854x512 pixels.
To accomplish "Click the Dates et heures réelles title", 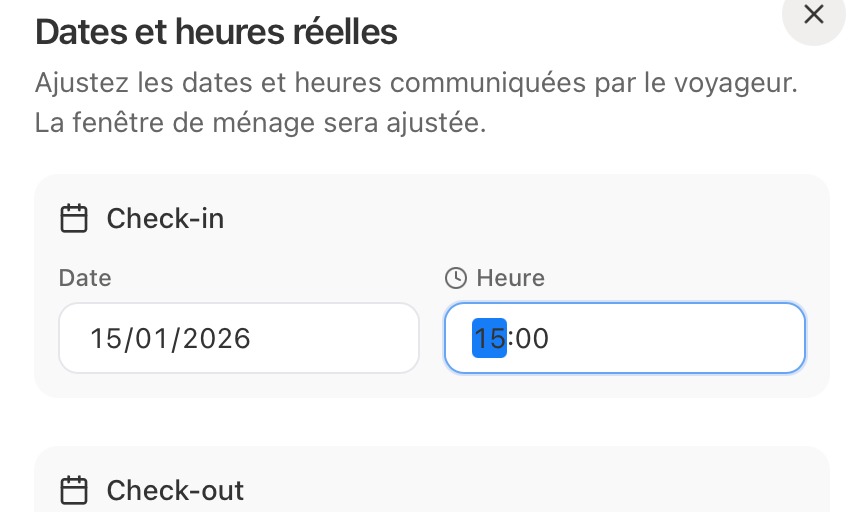I will coord(216,32).
